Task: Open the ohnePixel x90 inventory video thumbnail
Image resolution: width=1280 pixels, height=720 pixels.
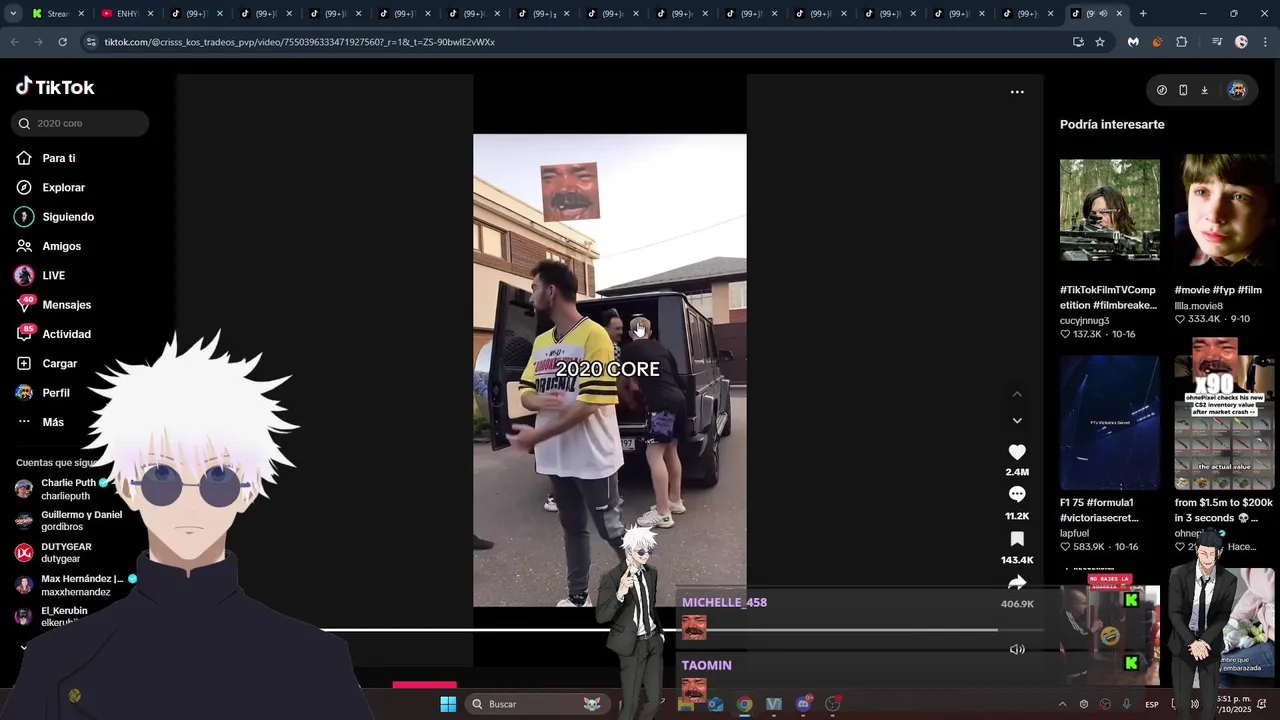Action: click(1224, 423)
